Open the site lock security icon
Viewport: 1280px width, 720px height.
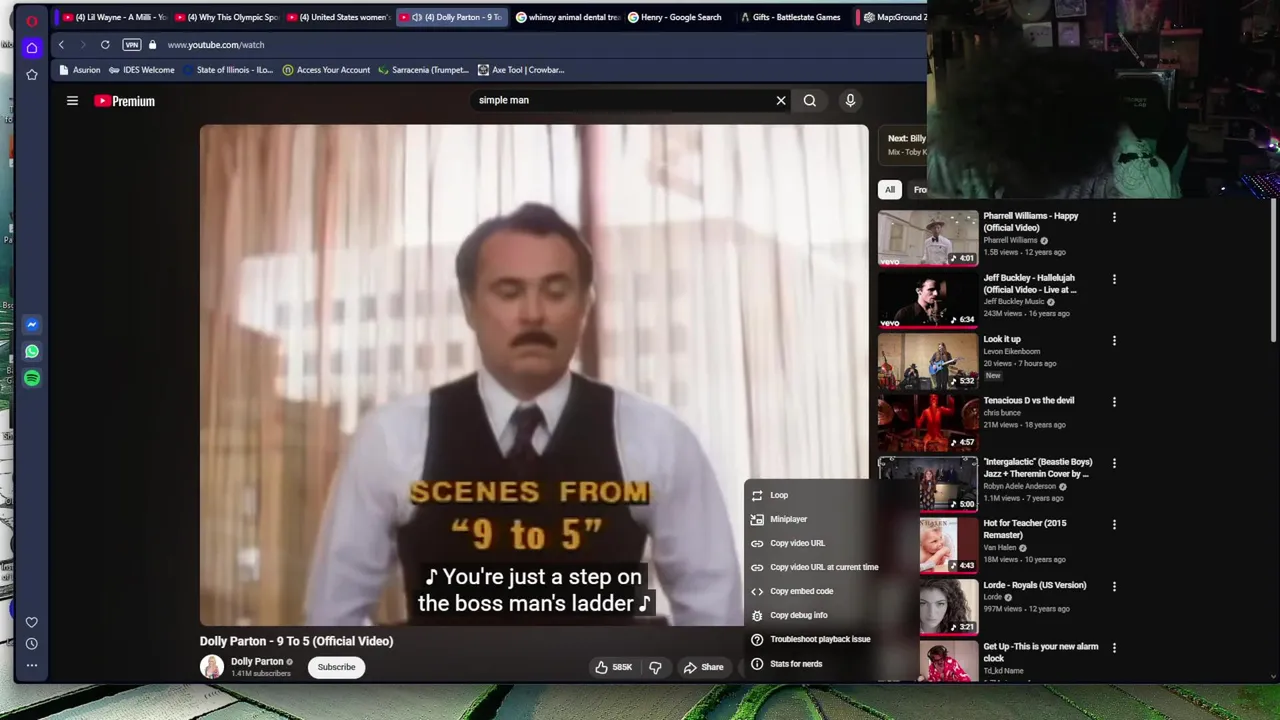click(x=152, y=44)
